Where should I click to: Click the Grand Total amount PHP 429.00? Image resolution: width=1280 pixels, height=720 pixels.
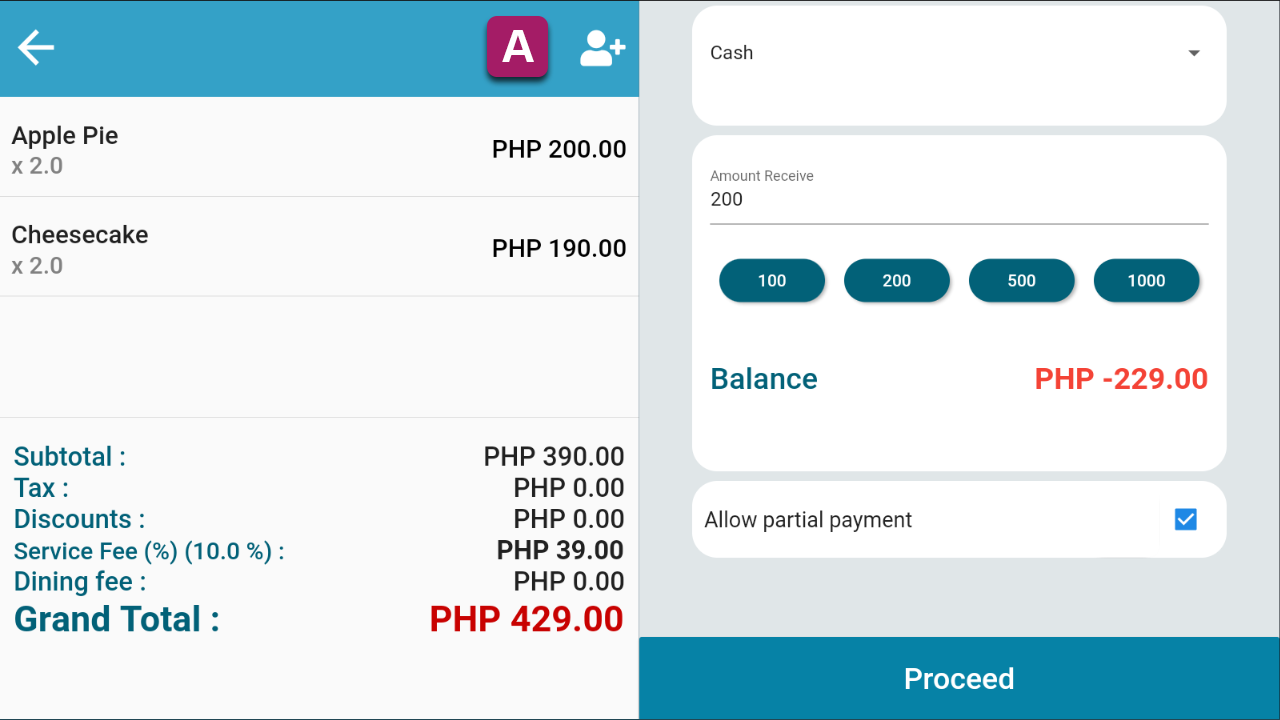point(526,619)
